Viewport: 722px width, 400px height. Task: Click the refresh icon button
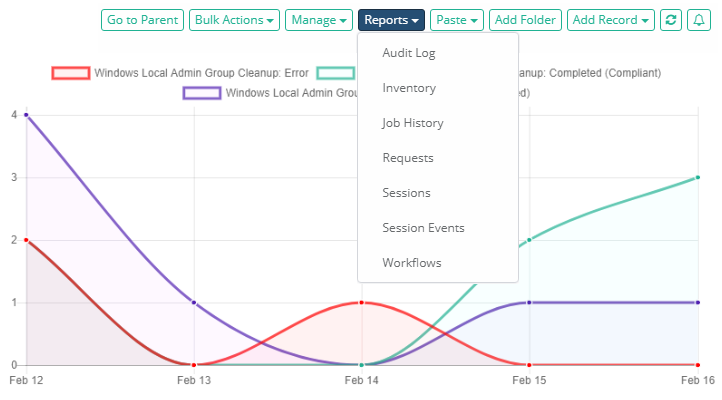[671, 20]
